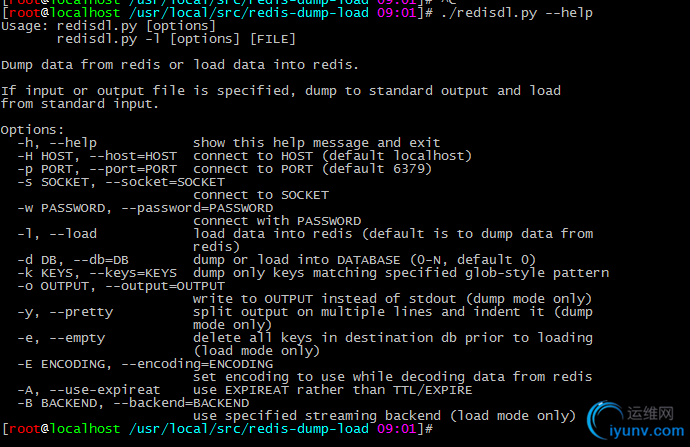
Task: Click the ./redisdl.py --help command text
Action: tap(517, 13)
